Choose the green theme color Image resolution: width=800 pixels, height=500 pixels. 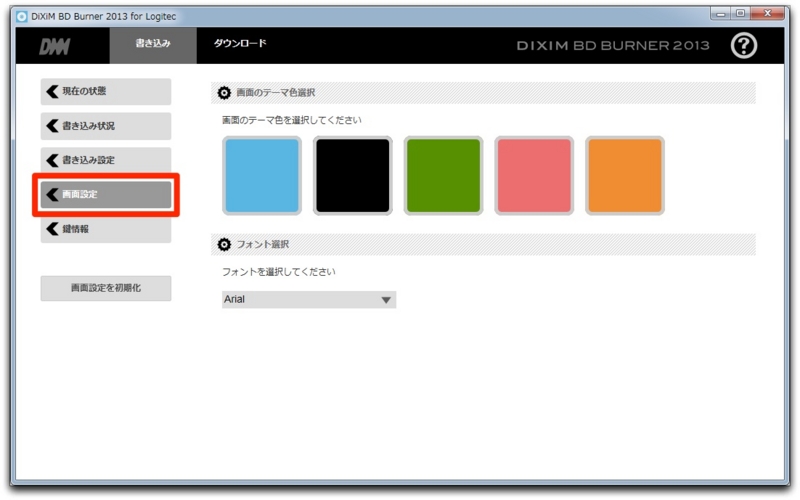[x=443, y=176]
